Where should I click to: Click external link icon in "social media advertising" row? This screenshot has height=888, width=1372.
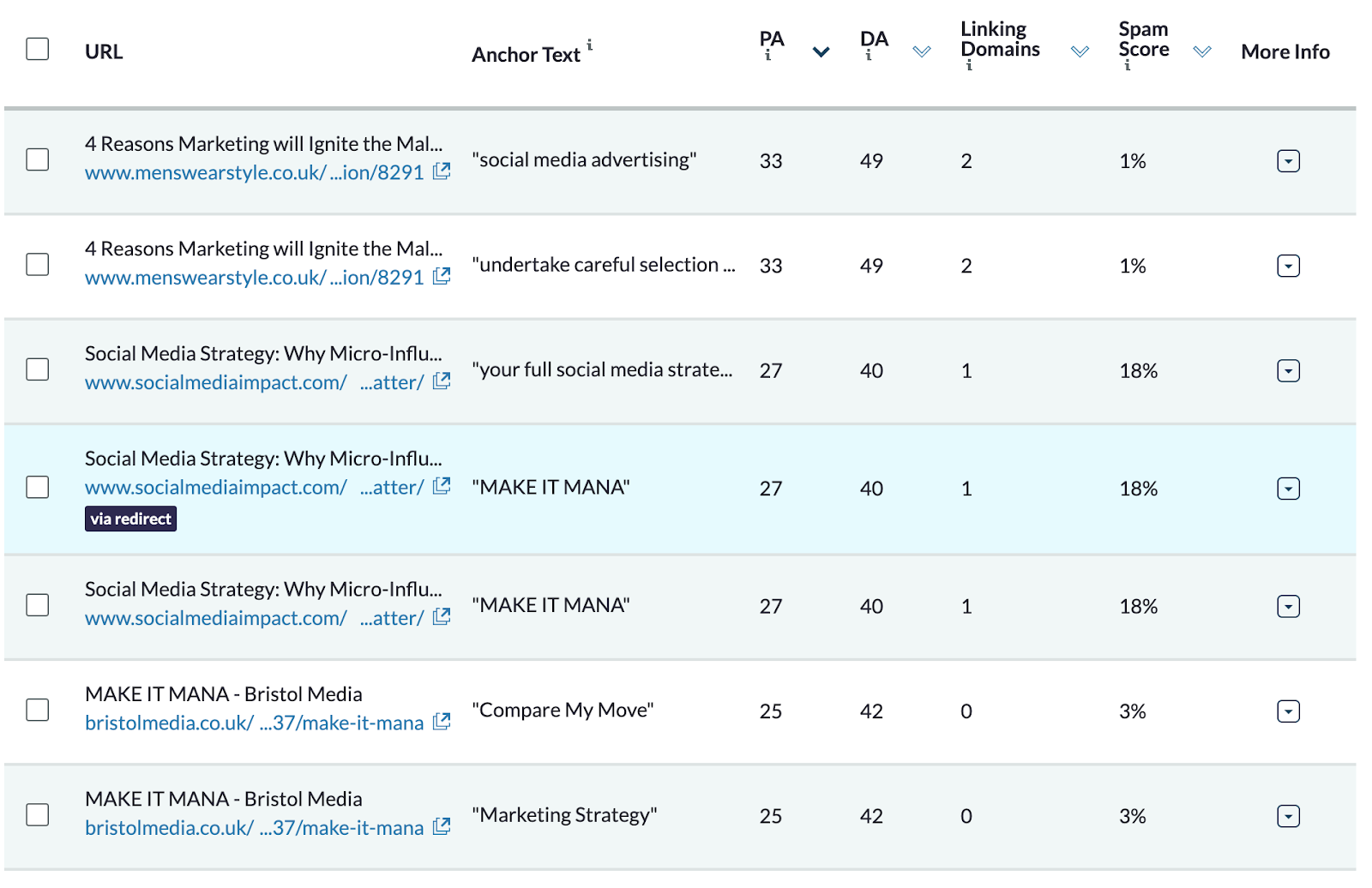[x=442, y=171]
